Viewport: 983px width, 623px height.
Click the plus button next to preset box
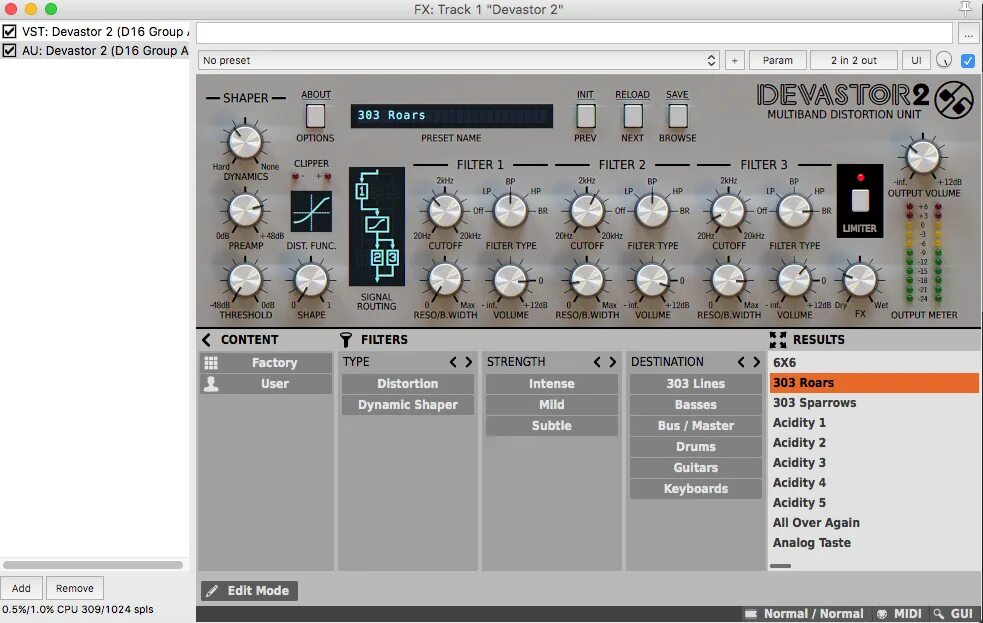click(x=734, y=60)
